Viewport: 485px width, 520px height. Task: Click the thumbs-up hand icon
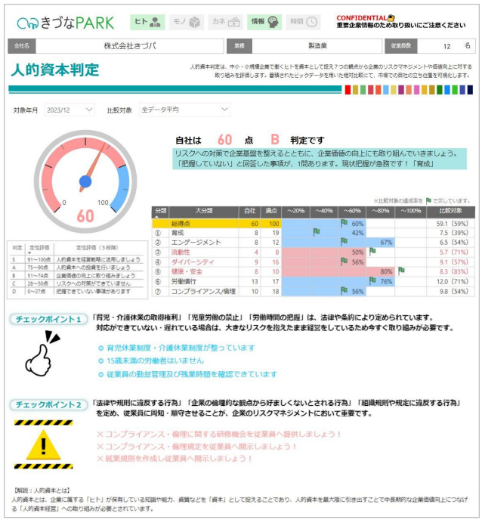[x=43, y=354]
